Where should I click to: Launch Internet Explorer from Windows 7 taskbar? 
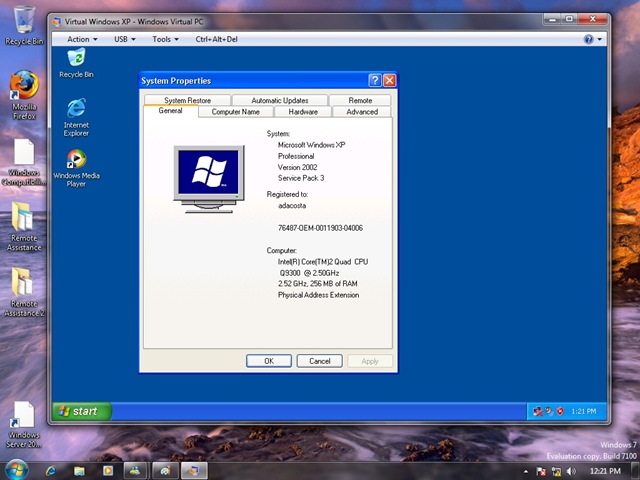point(51,471)
